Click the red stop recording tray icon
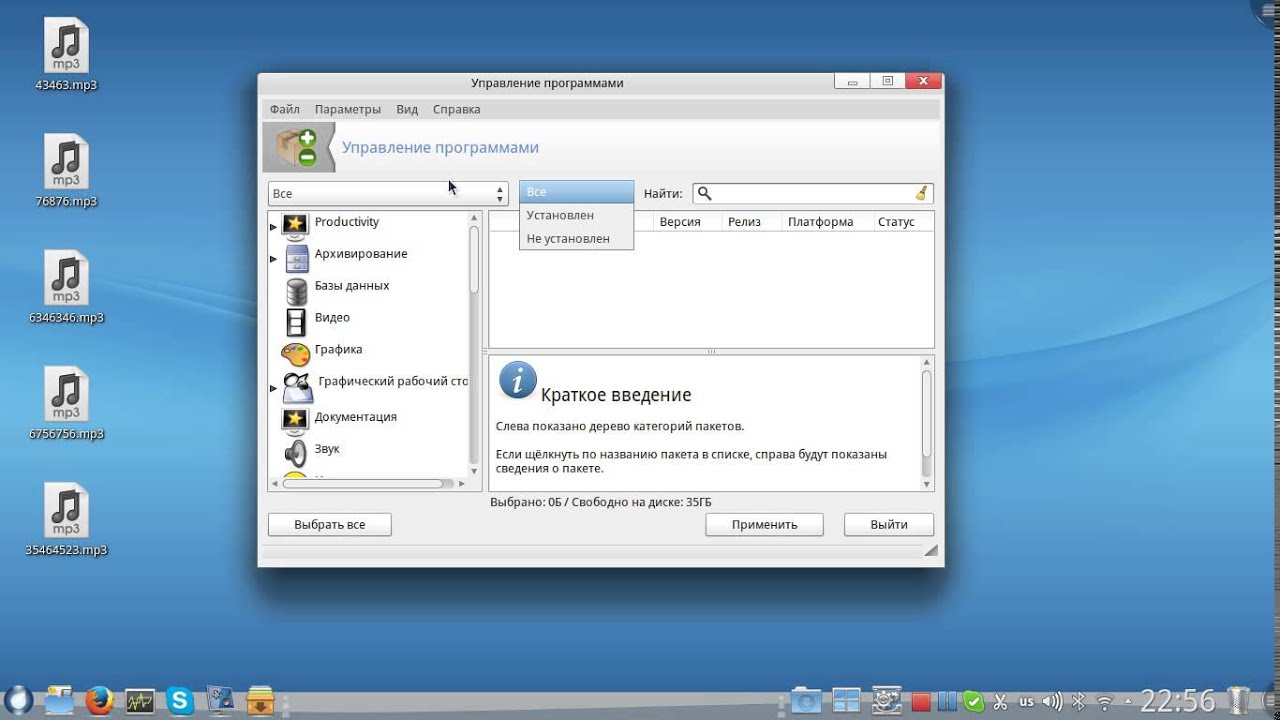The width and height of the screenshot is (1280, 720). point(922,702)
